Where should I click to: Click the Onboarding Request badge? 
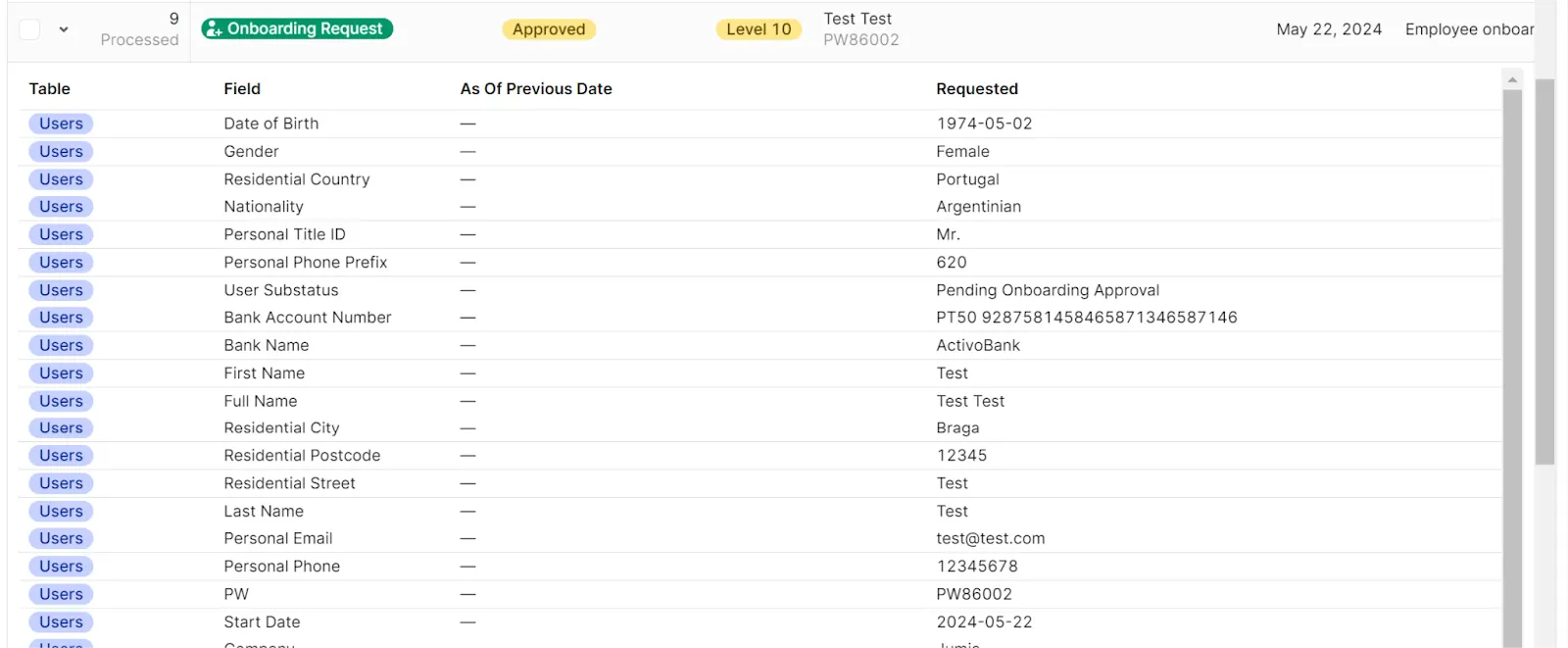coord(297,29)
